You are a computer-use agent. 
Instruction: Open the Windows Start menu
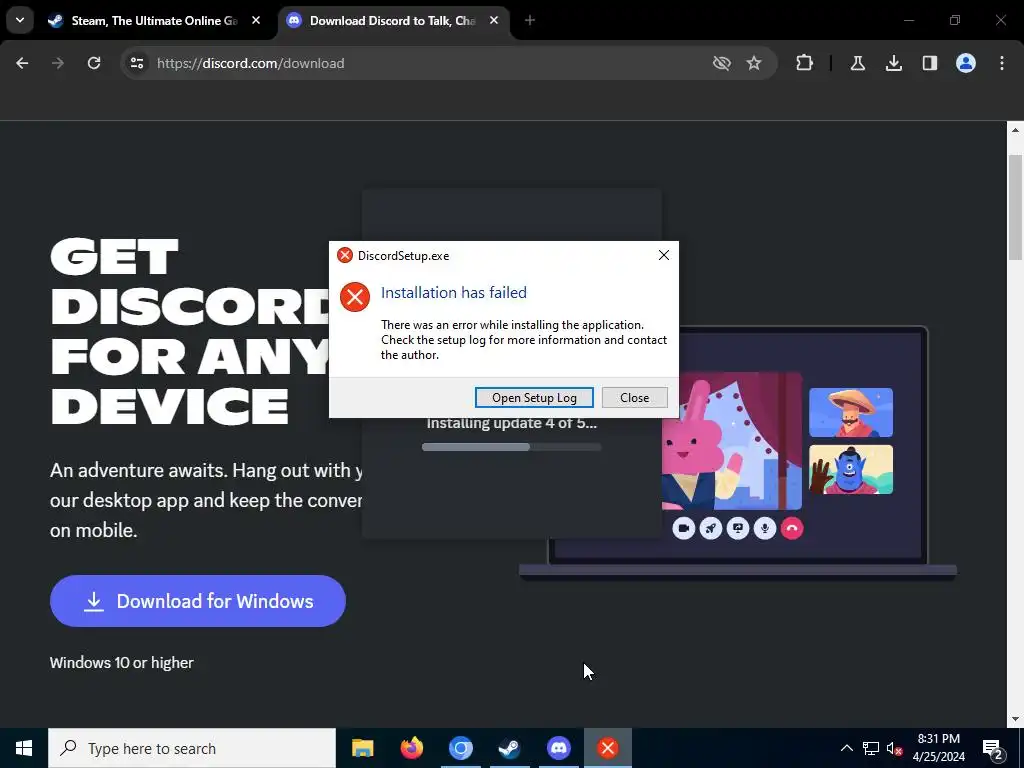tap(24, 748)
